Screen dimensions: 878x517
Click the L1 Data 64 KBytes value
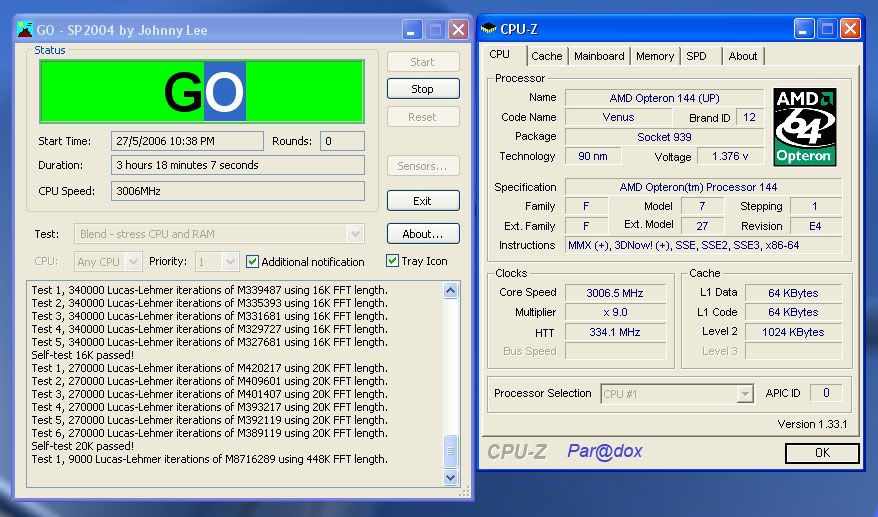coord(793,293)
